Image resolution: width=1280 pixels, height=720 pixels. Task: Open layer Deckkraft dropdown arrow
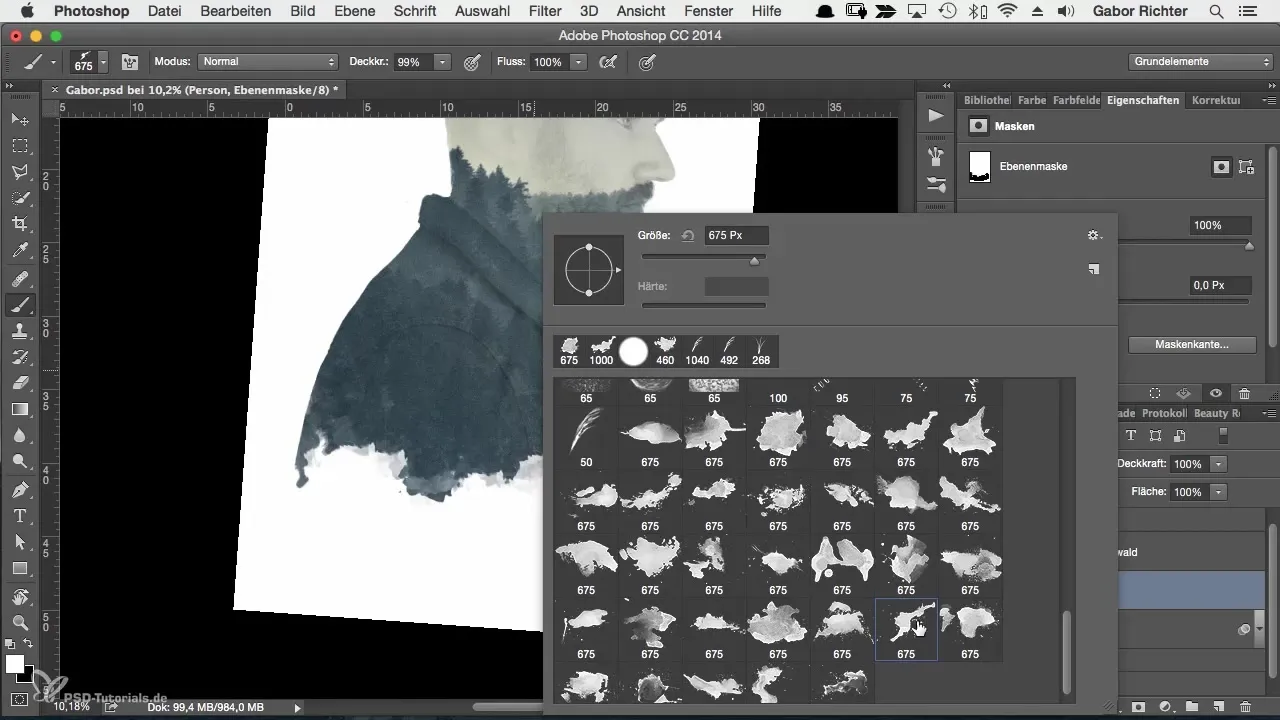click(1218, 465)
